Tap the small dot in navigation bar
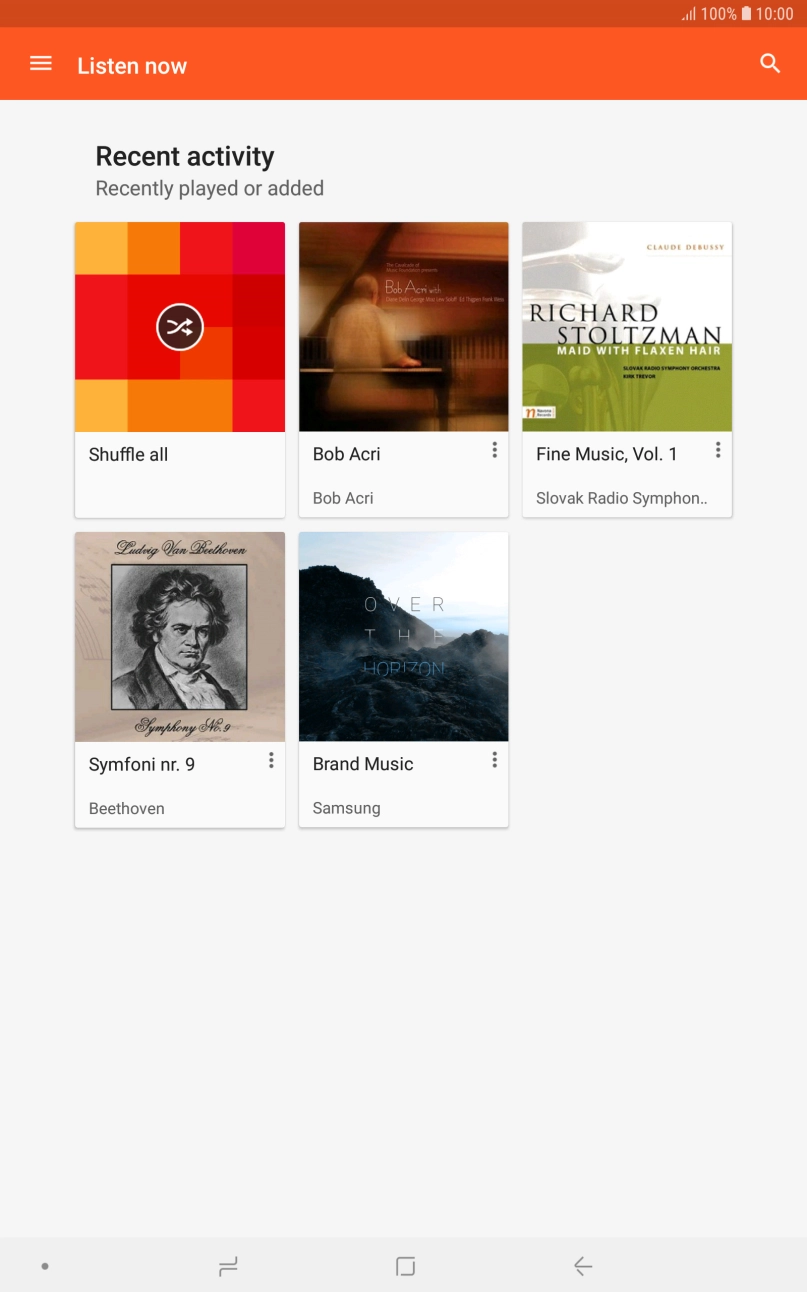The image size is (807, 1292). [45, 1266]
